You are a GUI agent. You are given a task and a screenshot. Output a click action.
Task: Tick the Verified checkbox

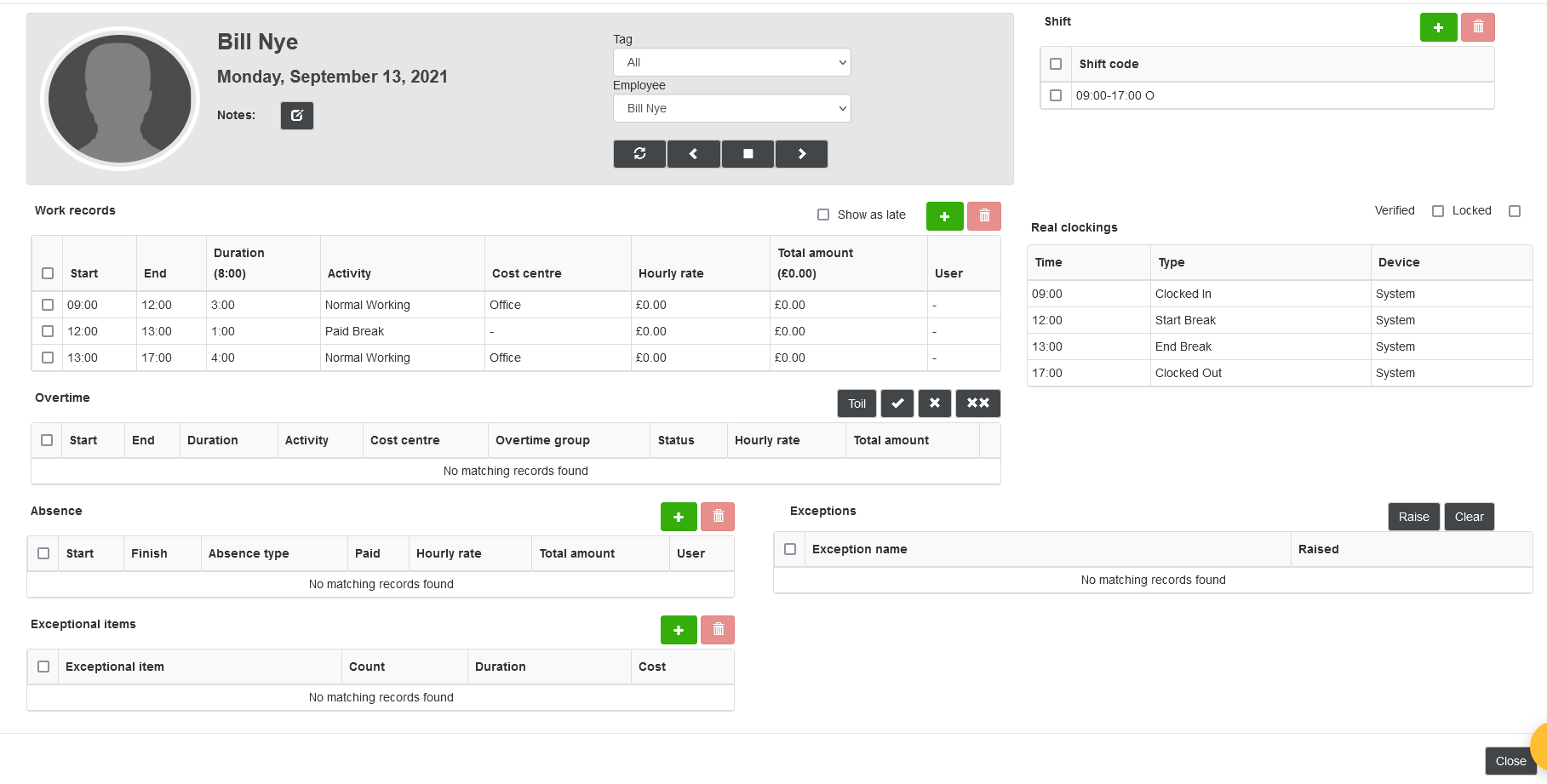tap(1438, 211)
